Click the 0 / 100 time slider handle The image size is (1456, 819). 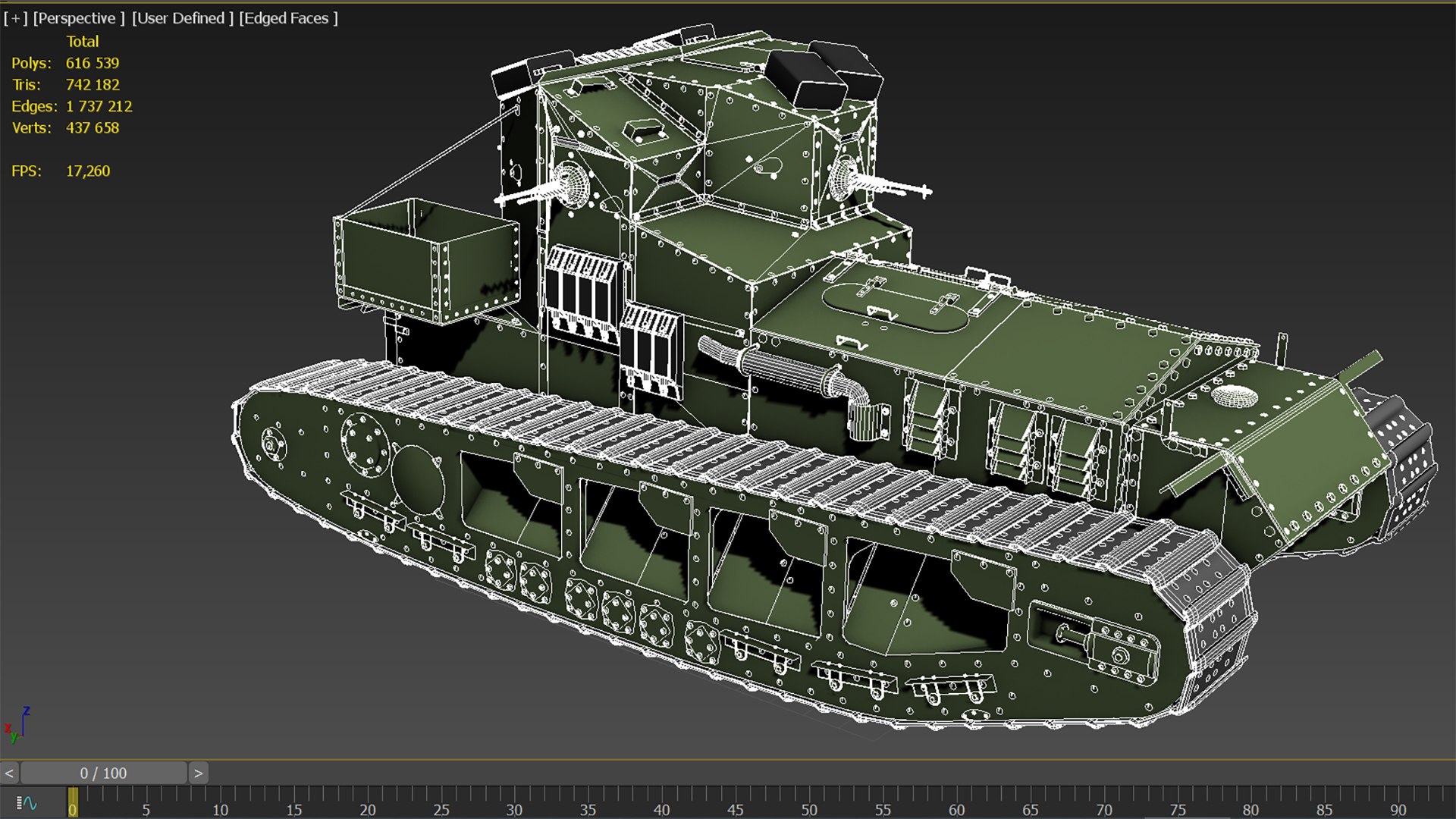coord(103,773)
